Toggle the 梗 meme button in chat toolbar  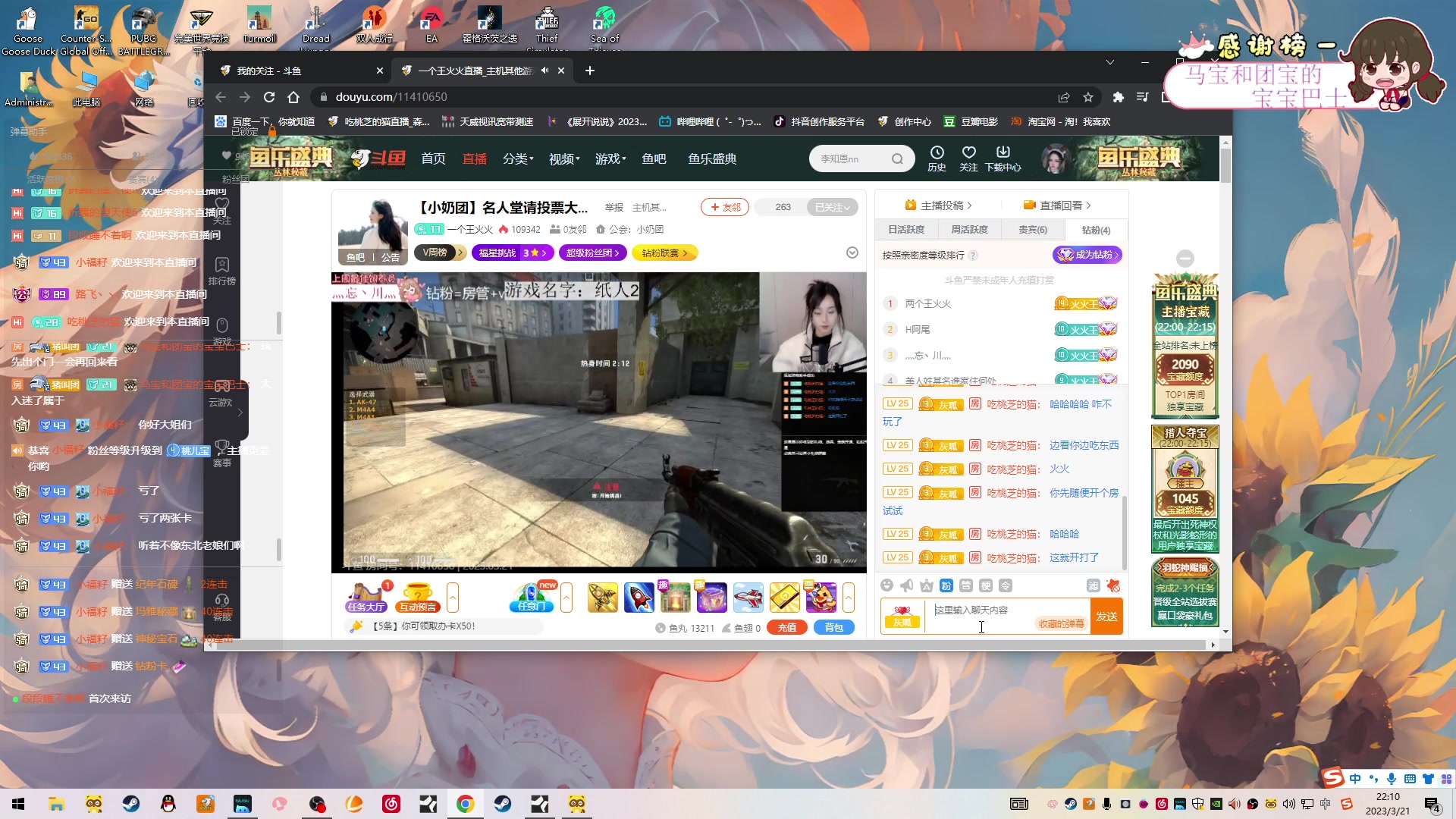pyautogui.click(x=985, y=585)
